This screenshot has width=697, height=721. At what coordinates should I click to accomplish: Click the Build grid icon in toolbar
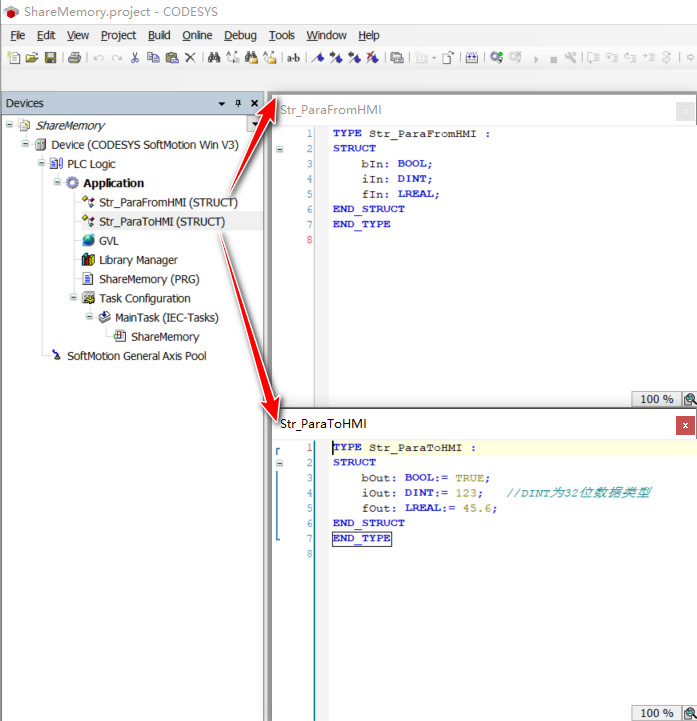(x=472, y=57)
